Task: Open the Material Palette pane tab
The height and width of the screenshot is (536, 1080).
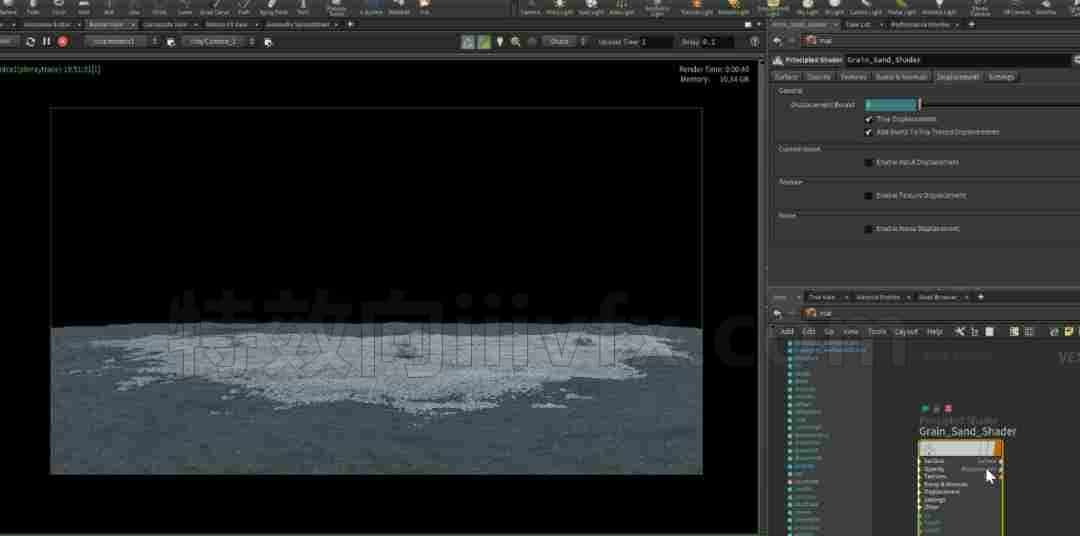Action: point(878,297)
